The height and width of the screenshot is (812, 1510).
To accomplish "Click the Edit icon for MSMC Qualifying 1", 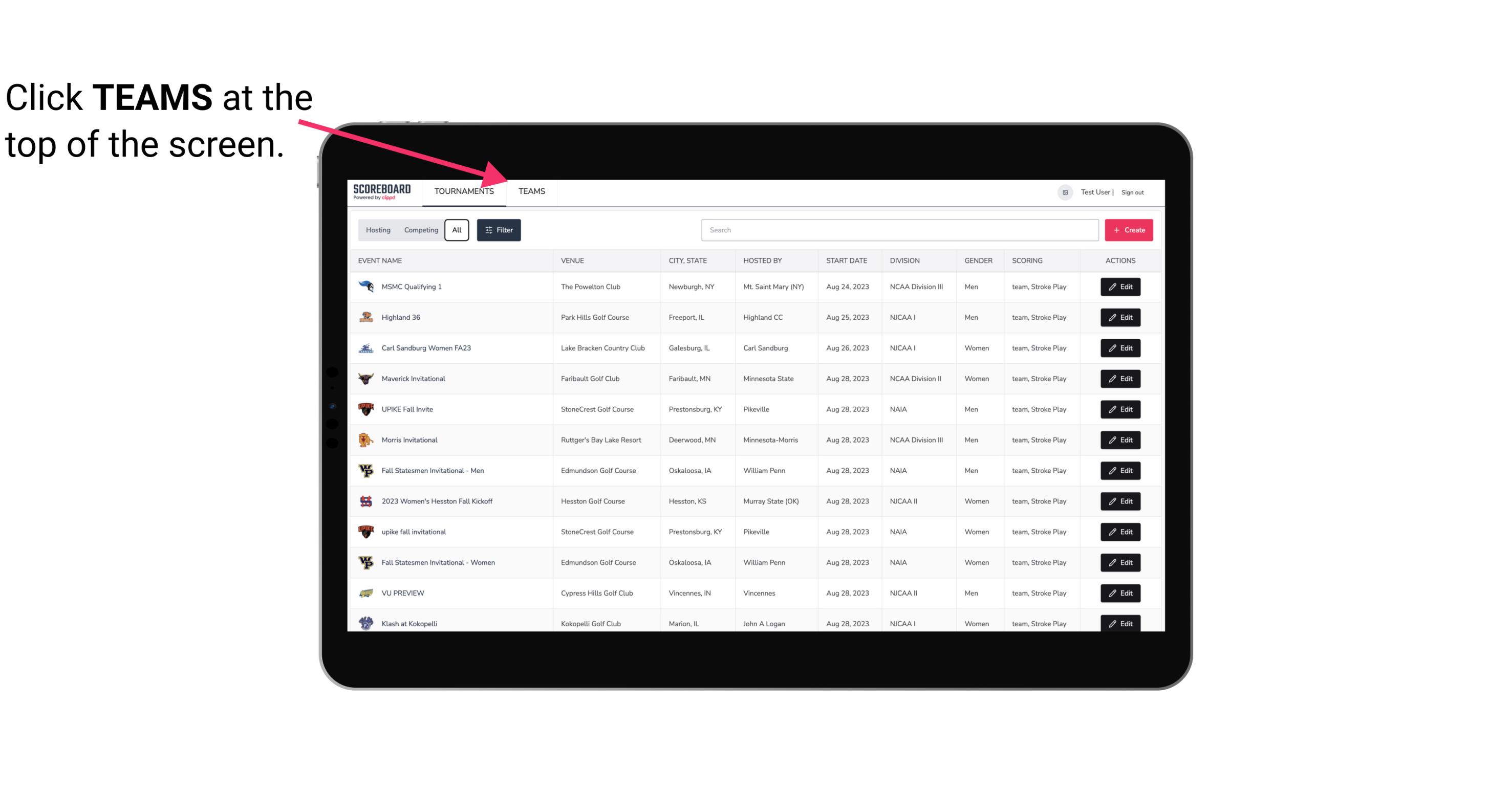I will pos(1120,287).
